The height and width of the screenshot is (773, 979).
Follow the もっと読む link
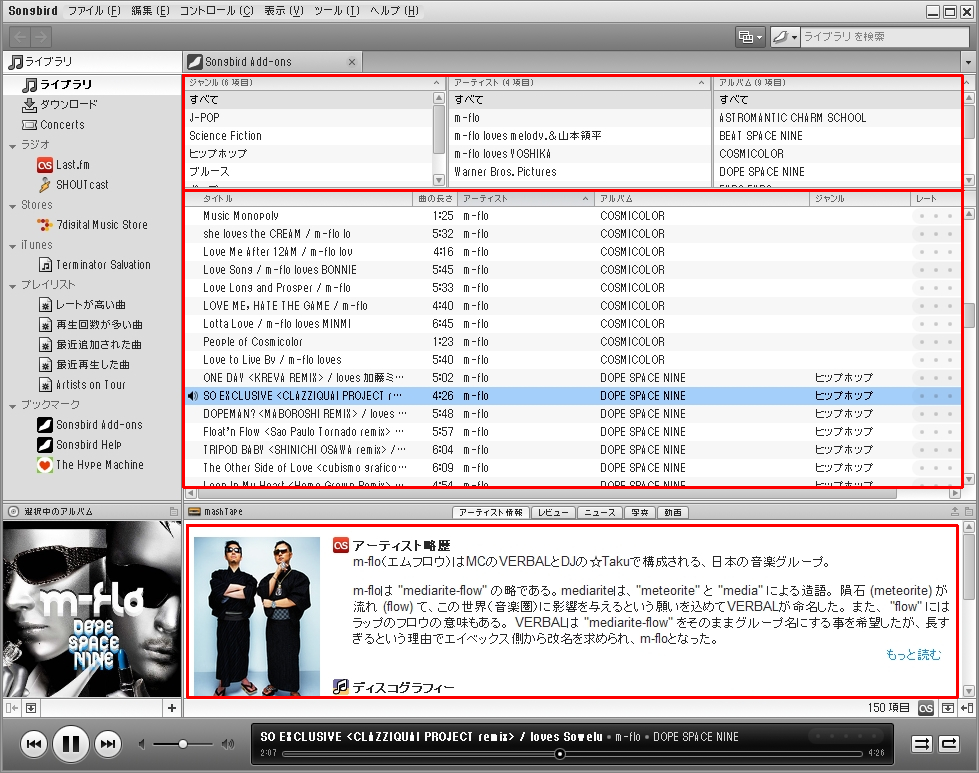point(913,654)
